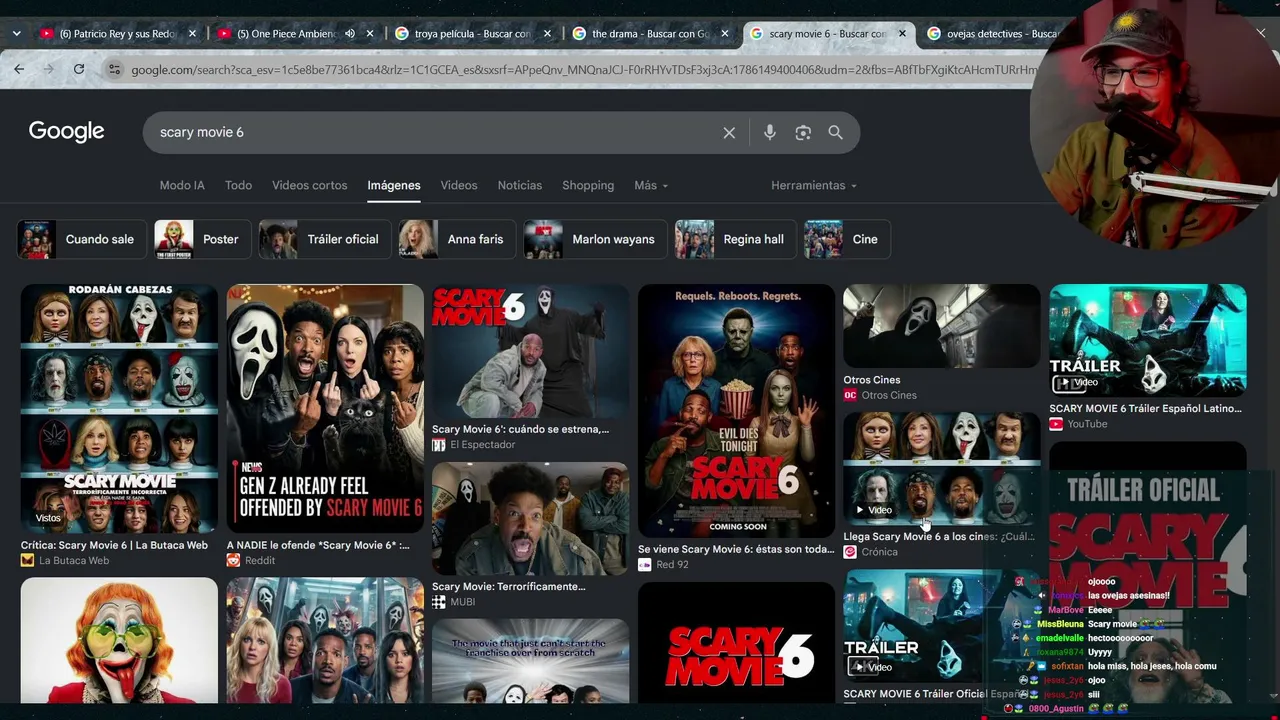
Task: Select the Imágenes results tab
Action: (394, 185)
